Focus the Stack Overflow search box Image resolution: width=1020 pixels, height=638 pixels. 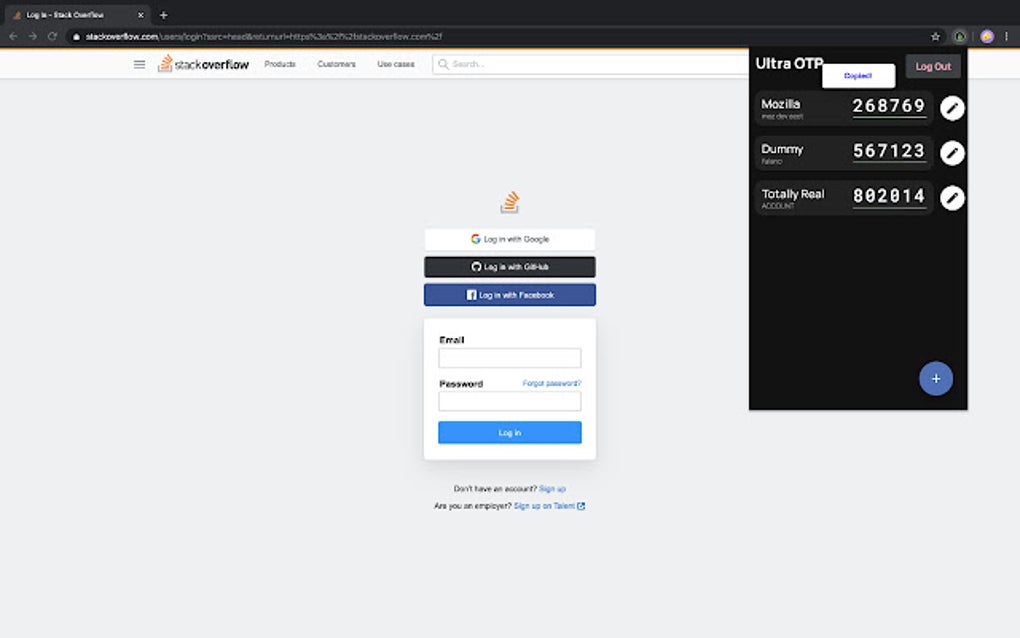[x=591, y=64]
